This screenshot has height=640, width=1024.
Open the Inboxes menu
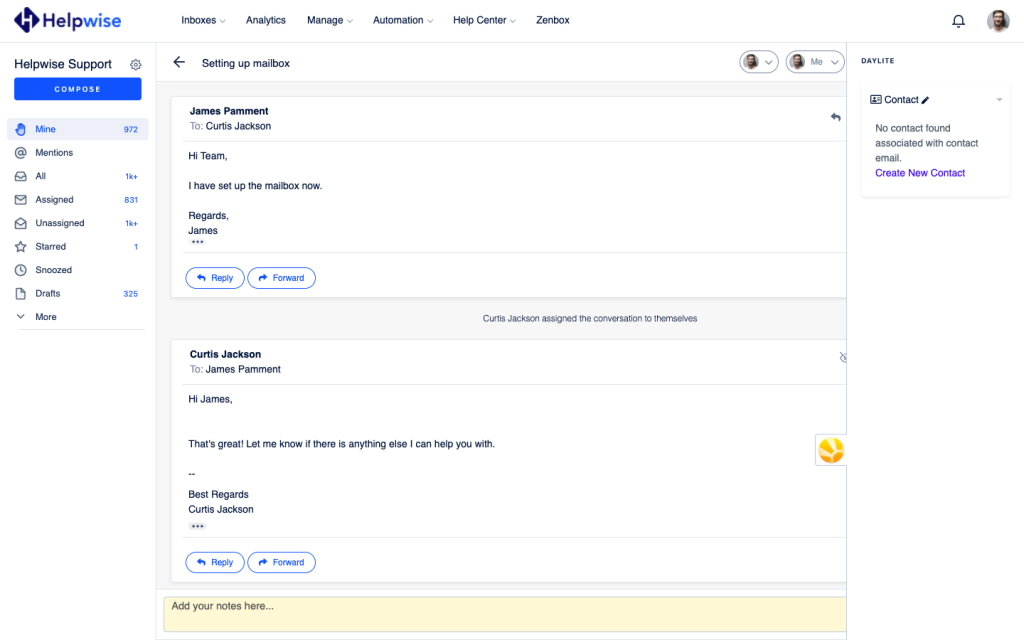203,20
